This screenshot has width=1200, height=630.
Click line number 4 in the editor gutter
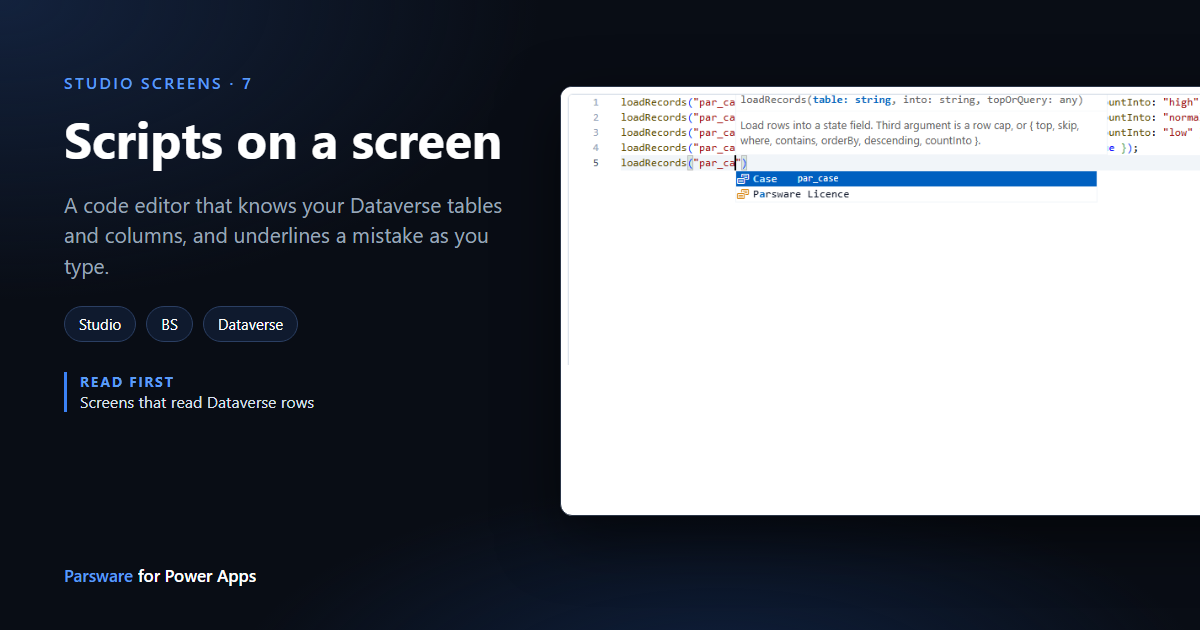click(x=595, y=147)
